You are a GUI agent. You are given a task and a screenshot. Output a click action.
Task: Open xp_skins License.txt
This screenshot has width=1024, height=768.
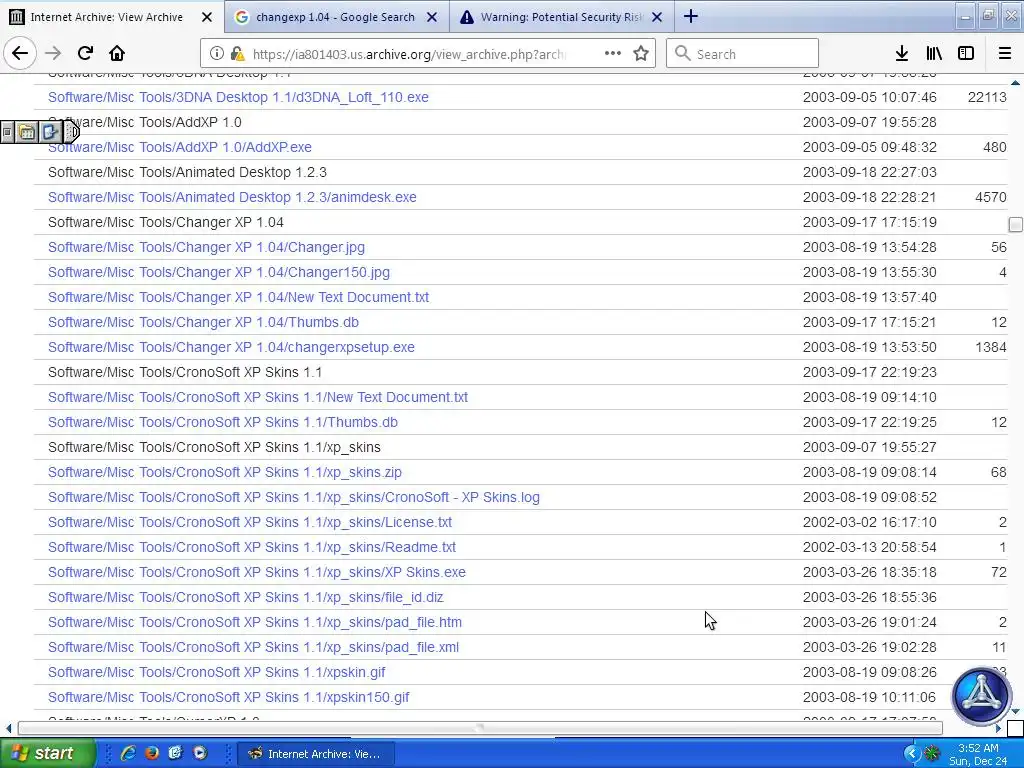[x=249, y=522]
